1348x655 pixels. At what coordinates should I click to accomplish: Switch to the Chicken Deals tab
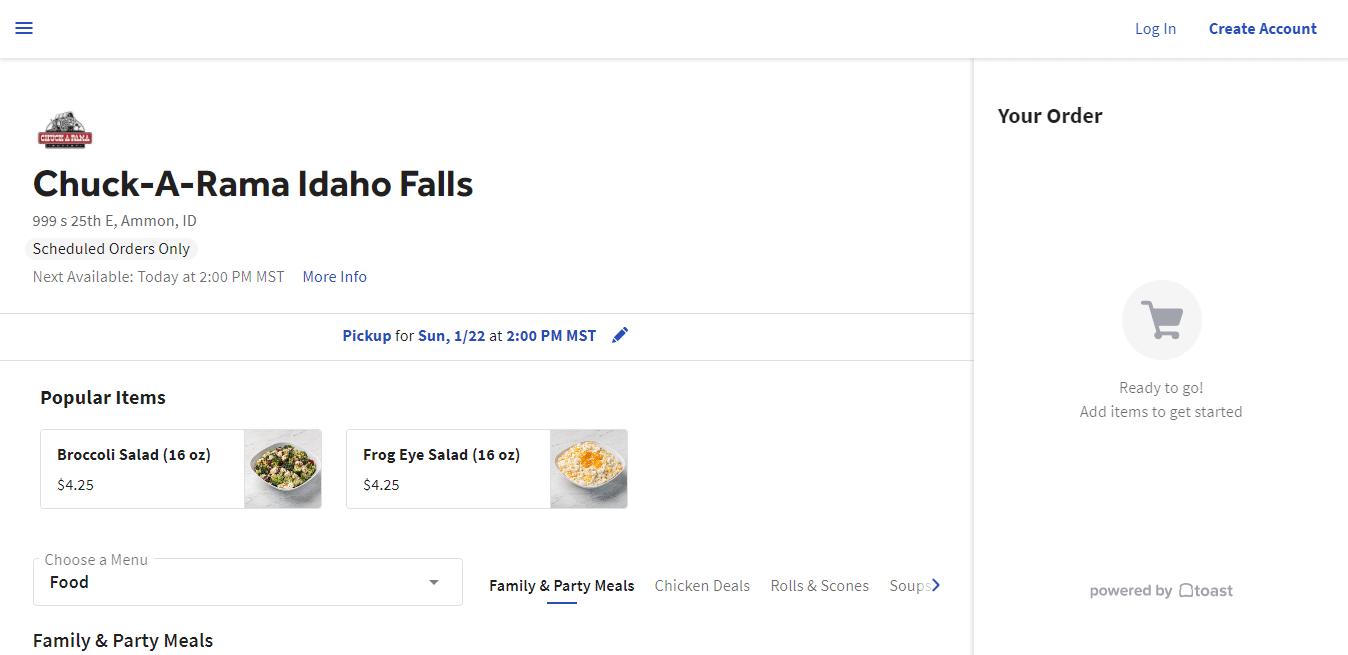click(x=702, y=586)
